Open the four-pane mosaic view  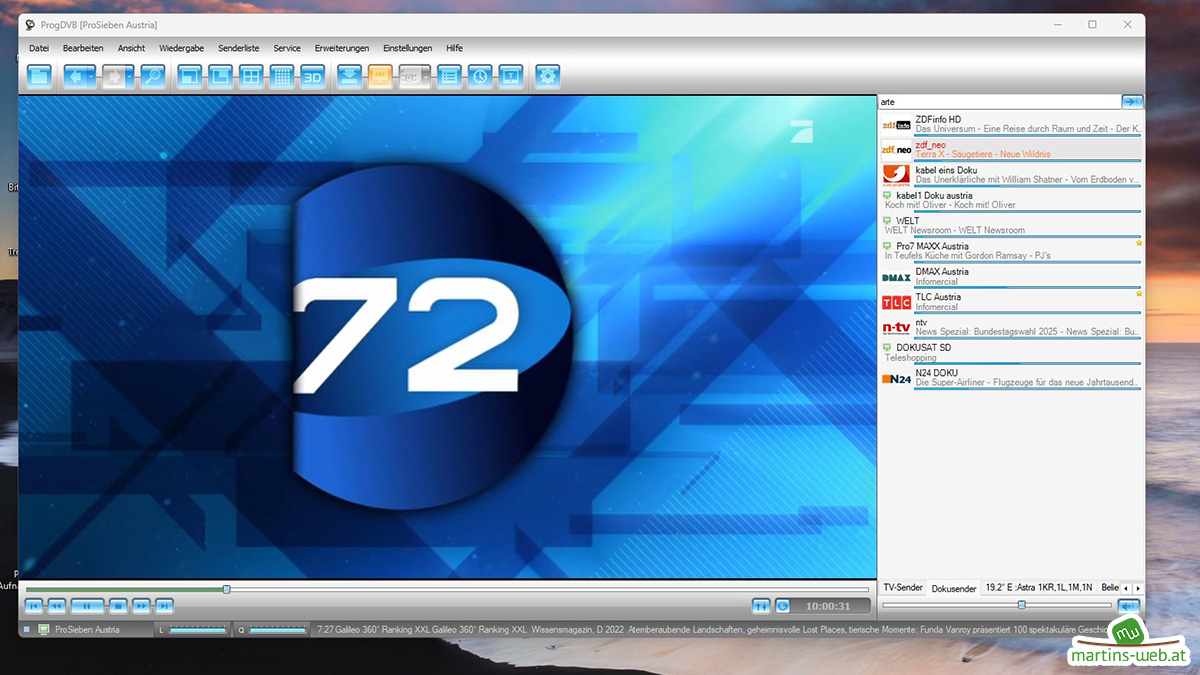click(251, 76)
